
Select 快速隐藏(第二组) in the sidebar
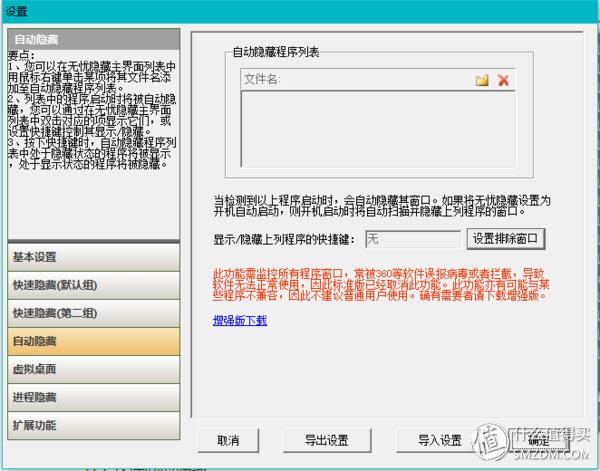(93, 313)
